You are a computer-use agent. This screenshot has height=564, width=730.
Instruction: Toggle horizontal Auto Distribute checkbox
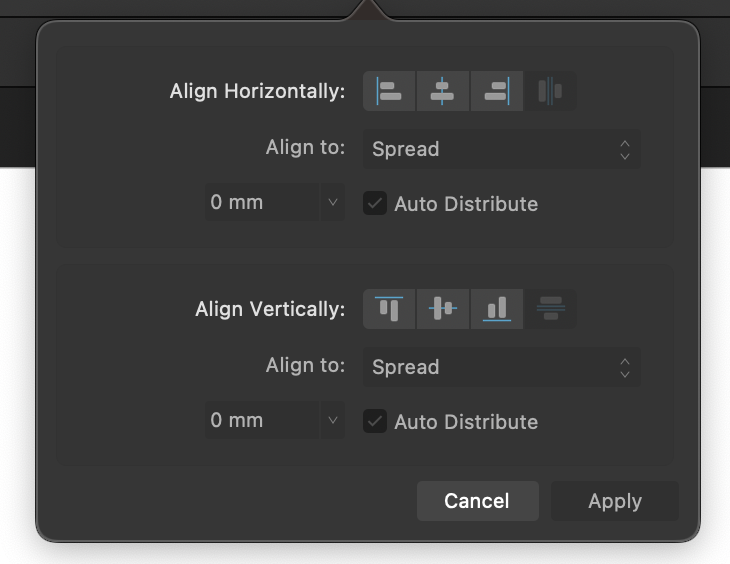375,203
